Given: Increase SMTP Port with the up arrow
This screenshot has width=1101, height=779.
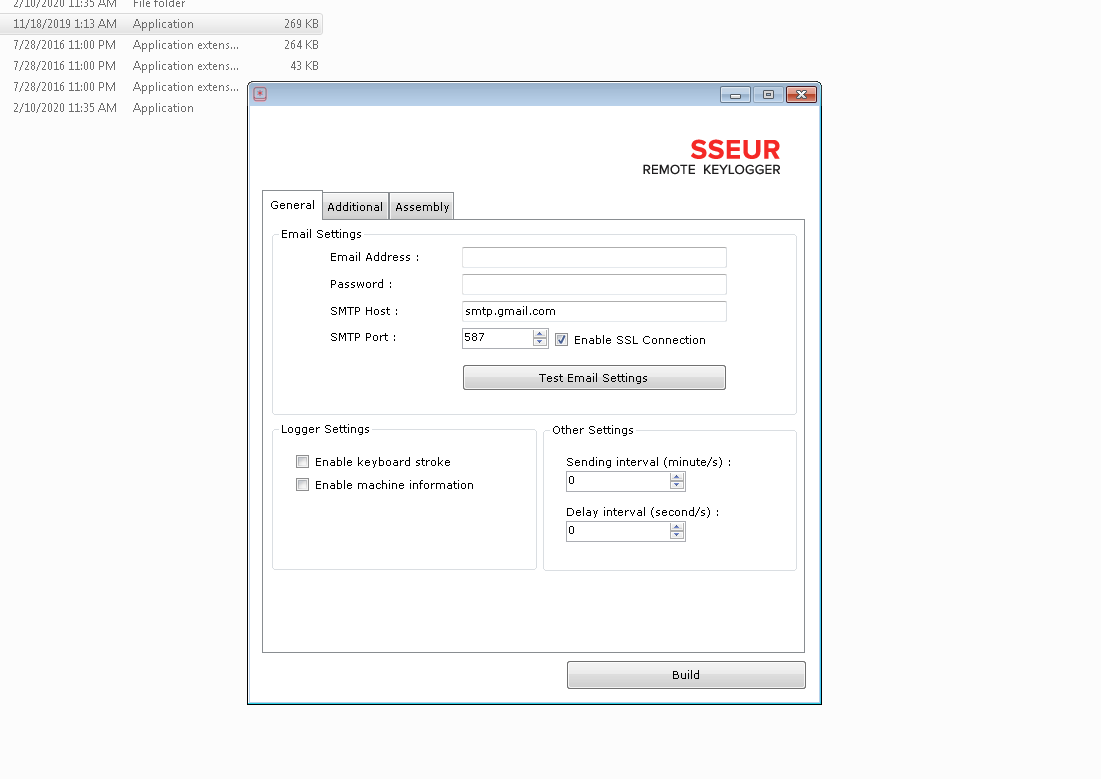Looking at the screenshot, I should click(x=540, y=334).
